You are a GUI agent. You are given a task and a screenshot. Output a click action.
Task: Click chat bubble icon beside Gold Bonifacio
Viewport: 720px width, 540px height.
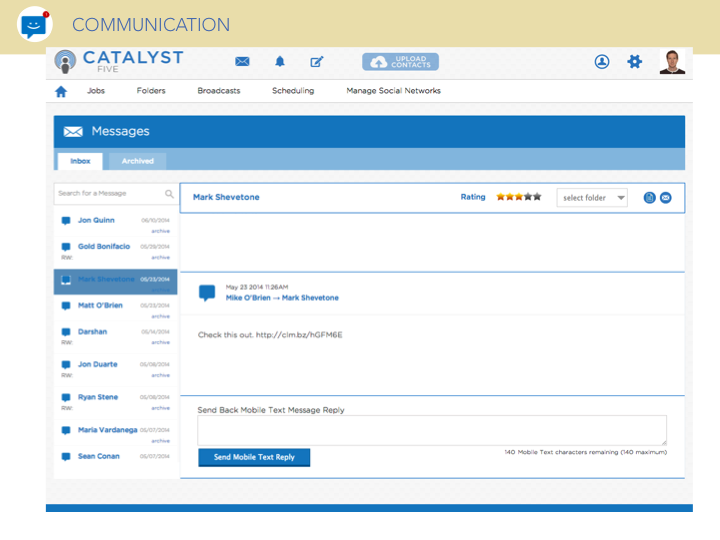coord(66,247)
